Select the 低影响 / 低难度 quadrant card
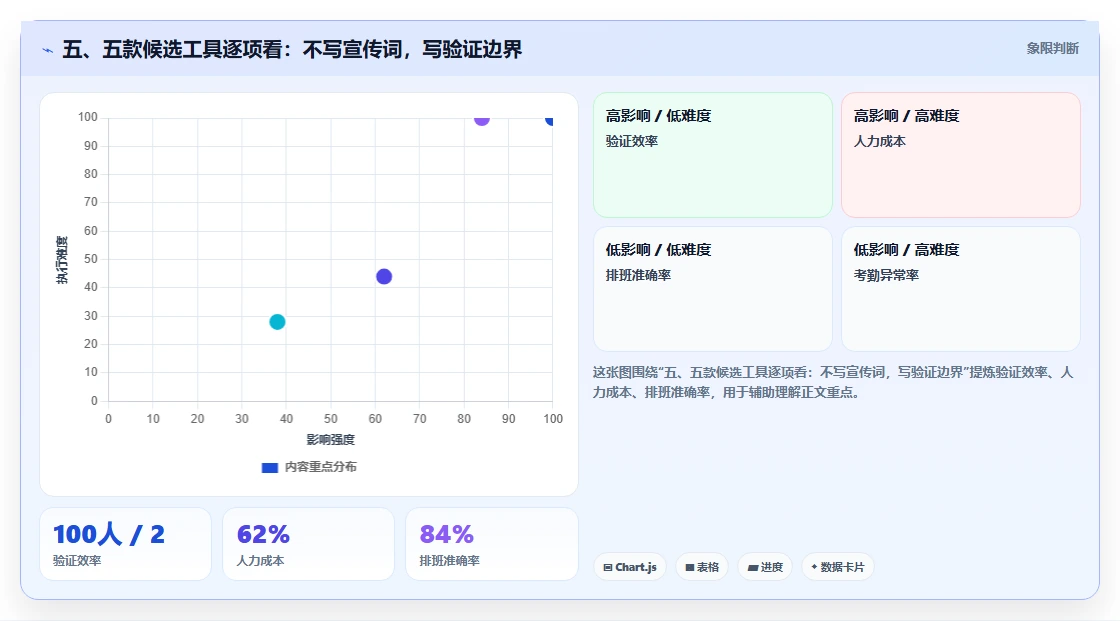Screen dimensions: 1120x621 713,289
